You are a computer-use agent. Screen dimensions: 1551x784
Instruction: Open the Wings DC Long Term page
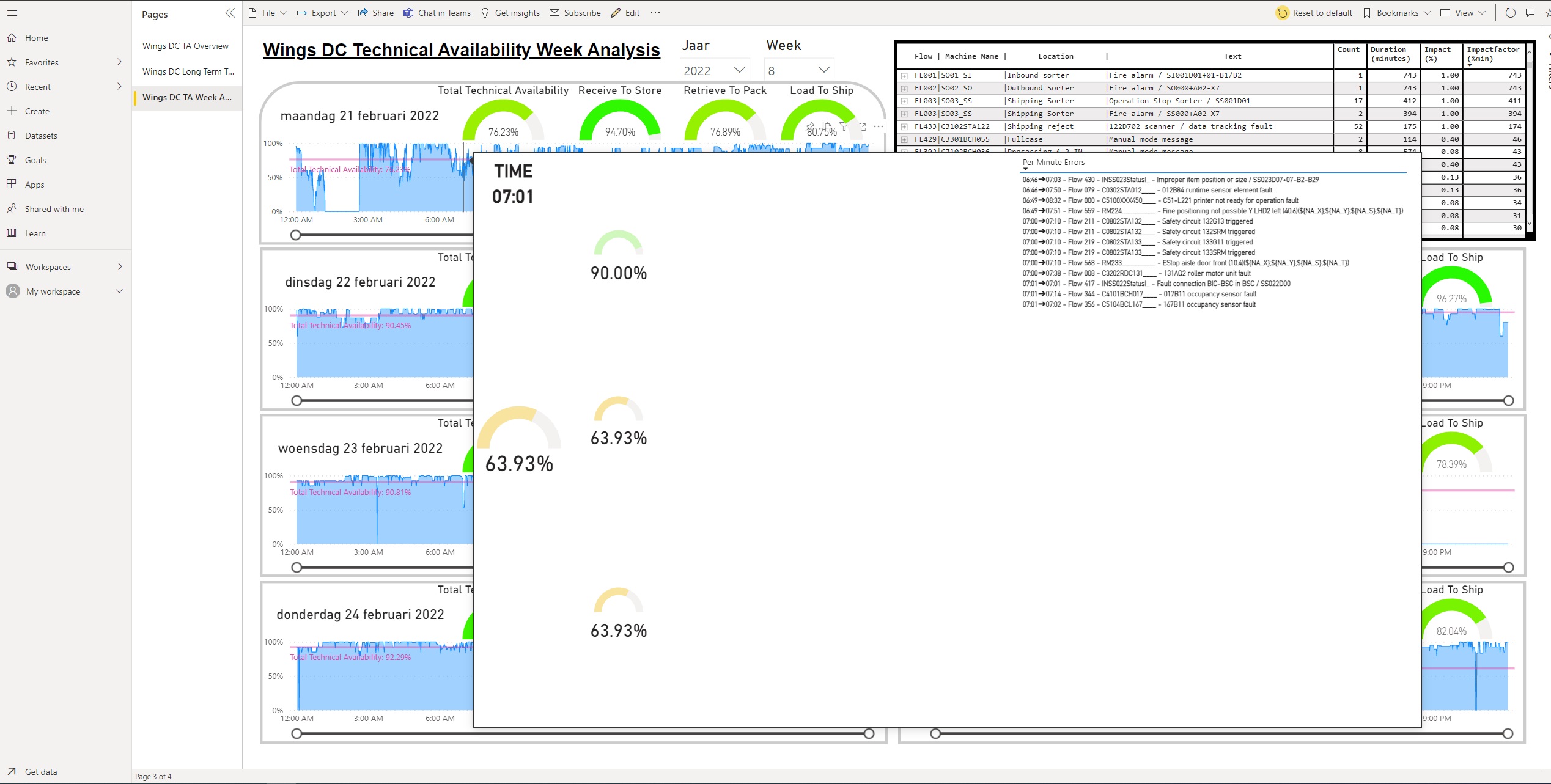point(187,71)
